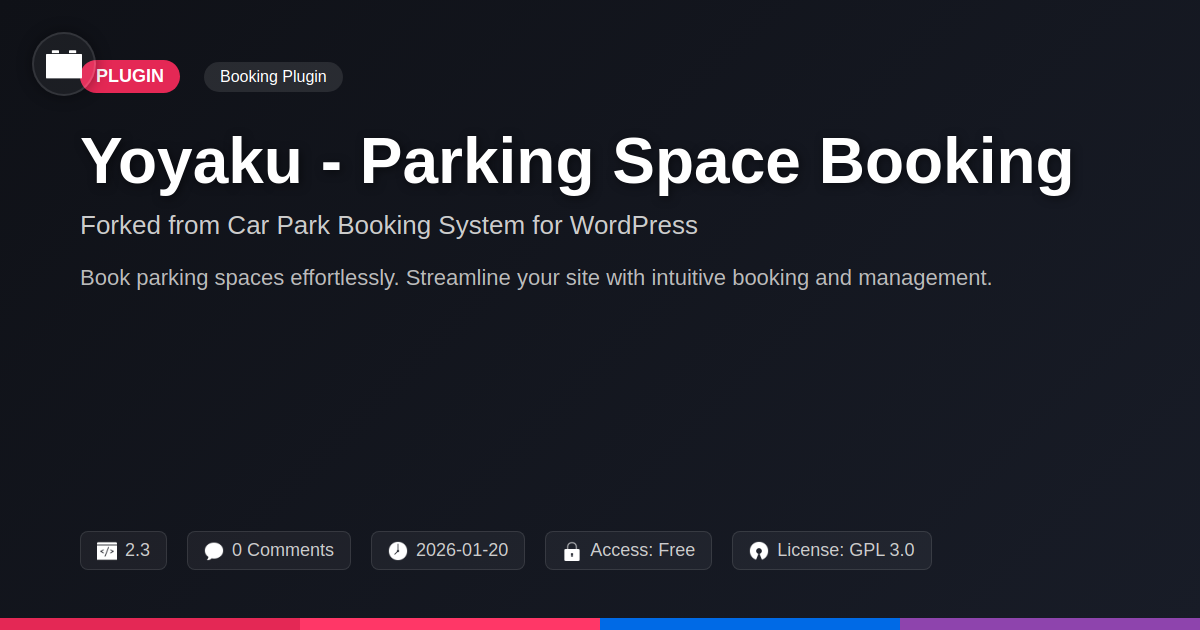This screenshot has width=1200, height=630.
Task: Open the Booking Plugin category tag
Action: click(x=273, y=77)
